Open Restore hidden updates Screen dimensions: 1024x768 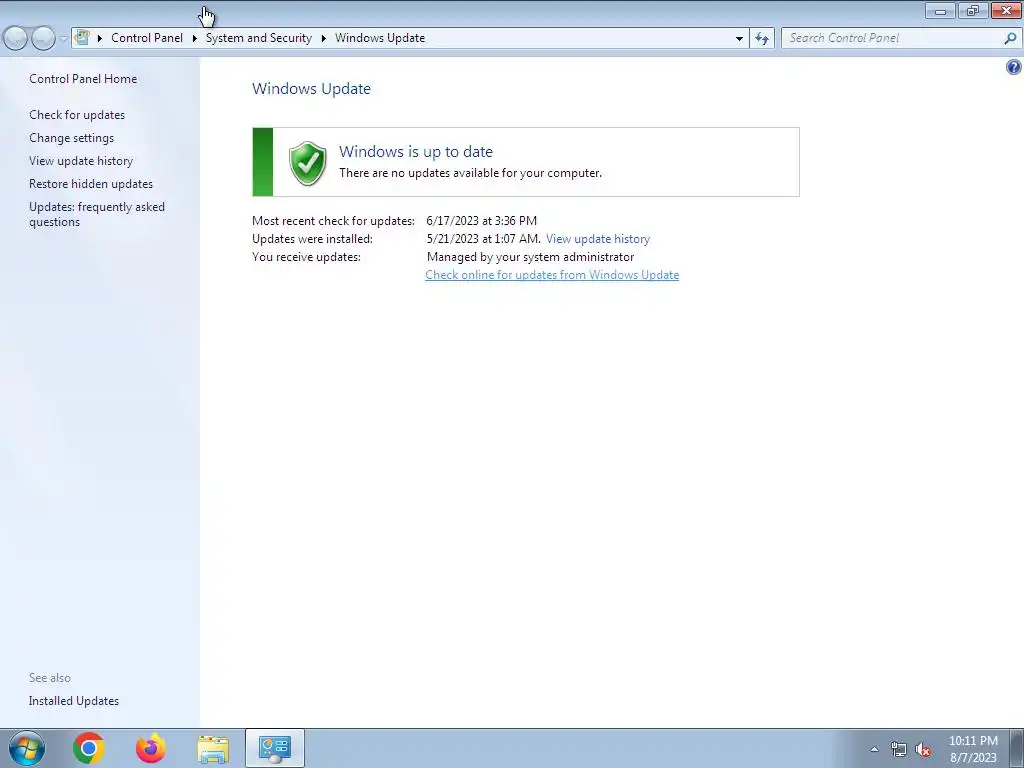[x=91, y=184]
